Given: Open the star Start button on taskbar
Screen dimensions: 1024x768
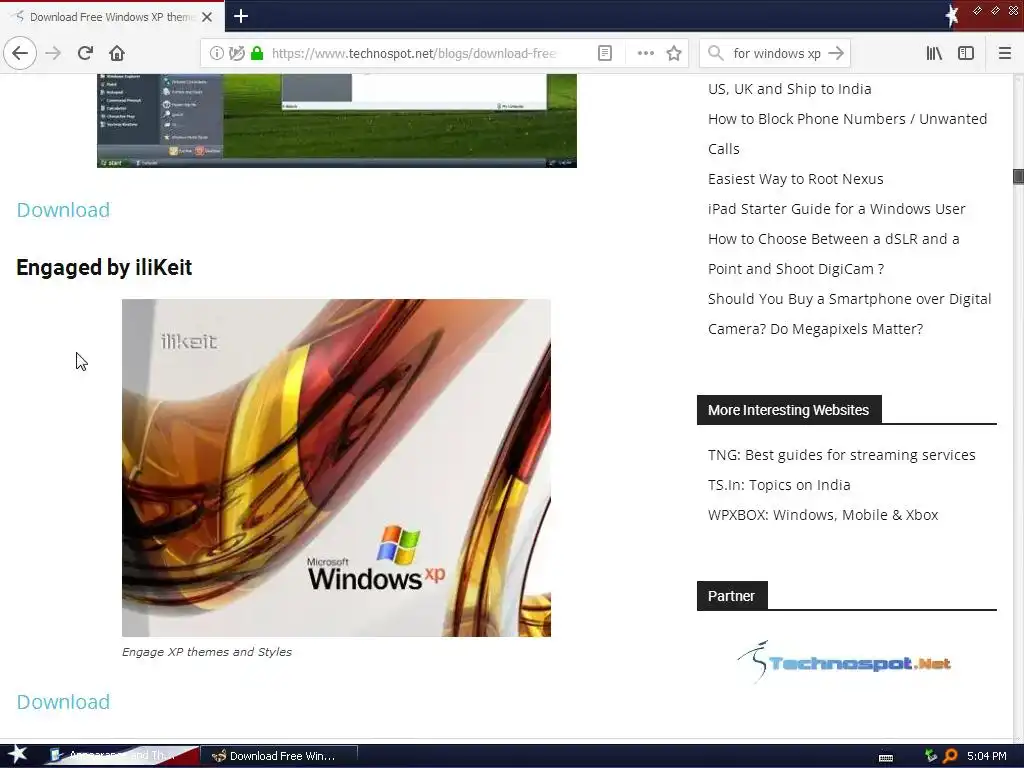Looking at the screenshot, I should [x=17, y=755].
